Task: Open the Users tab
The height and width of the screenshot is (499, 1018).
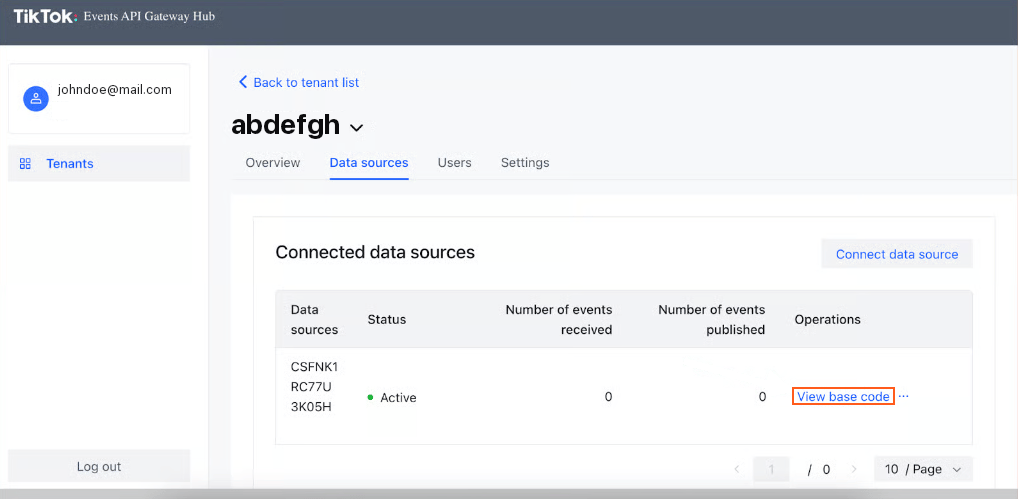Action: click(454, 162)
